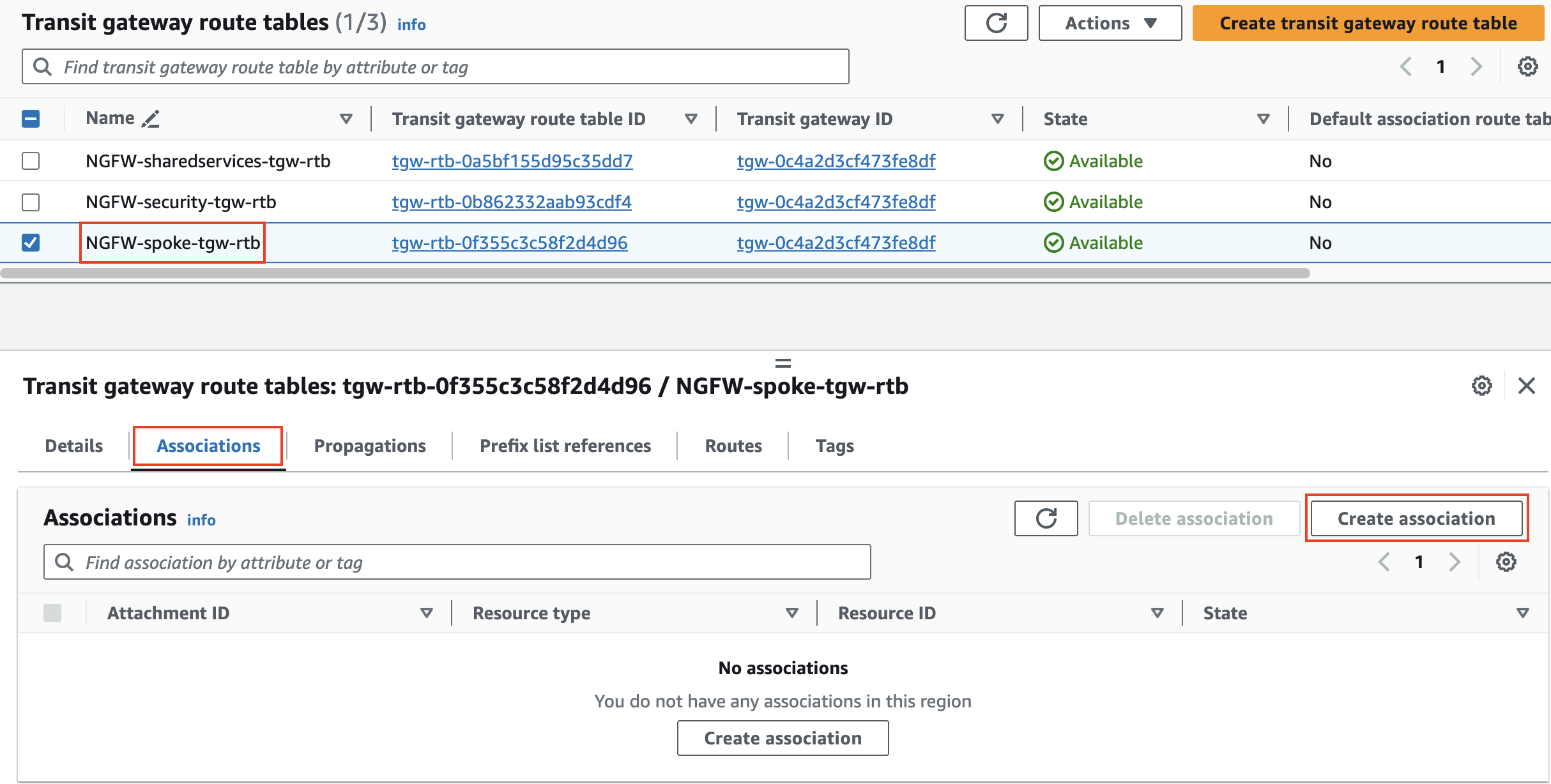Switch to the Propagations tab
This screenshot has height=784, width=1551.
click(370, 446)
